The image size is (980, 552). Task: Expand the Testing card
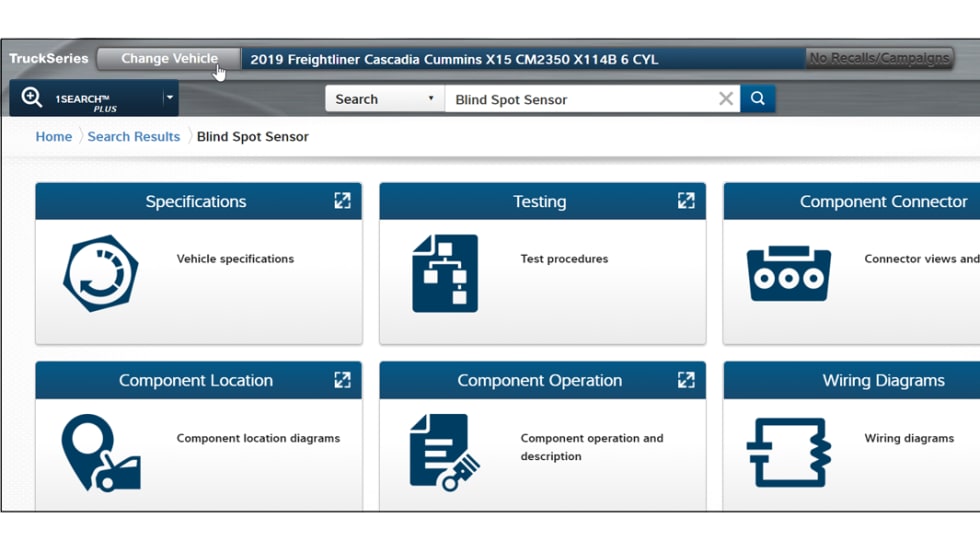click(x=686, y=201)
